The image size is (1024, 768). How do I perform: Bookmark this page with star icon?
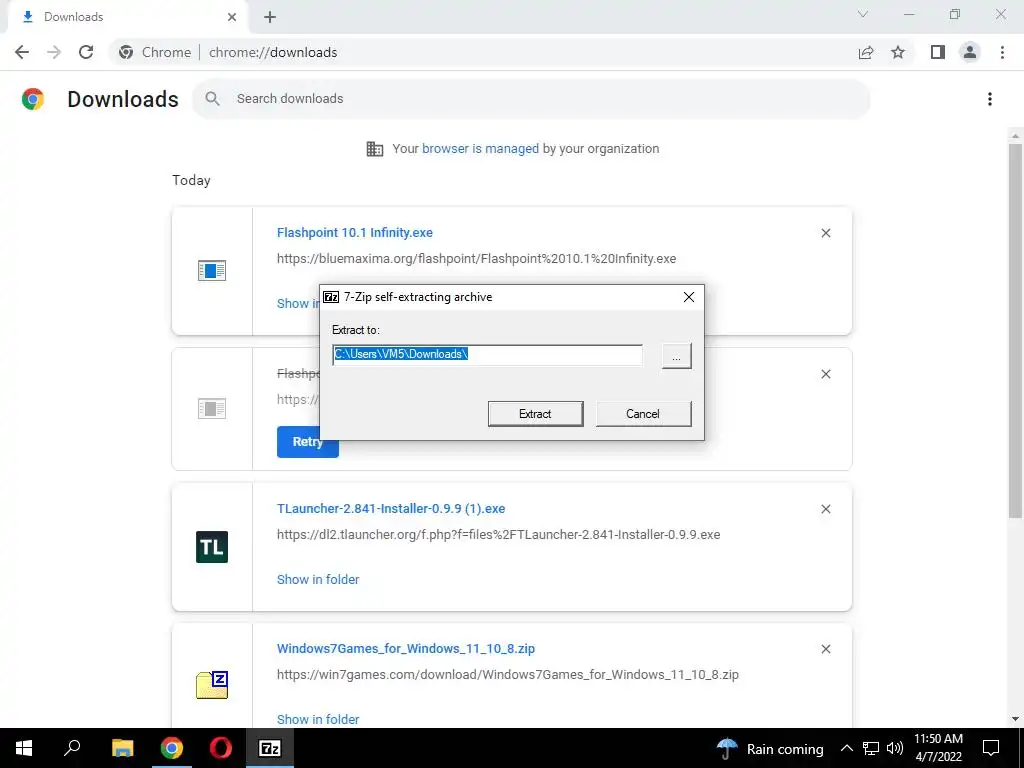click(898, 52)
